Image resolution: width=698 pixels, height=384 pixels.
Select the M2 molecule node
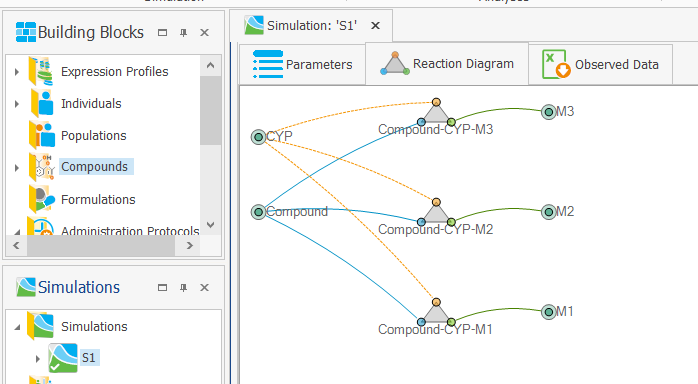pyautogui.click(x=548, y=212)
